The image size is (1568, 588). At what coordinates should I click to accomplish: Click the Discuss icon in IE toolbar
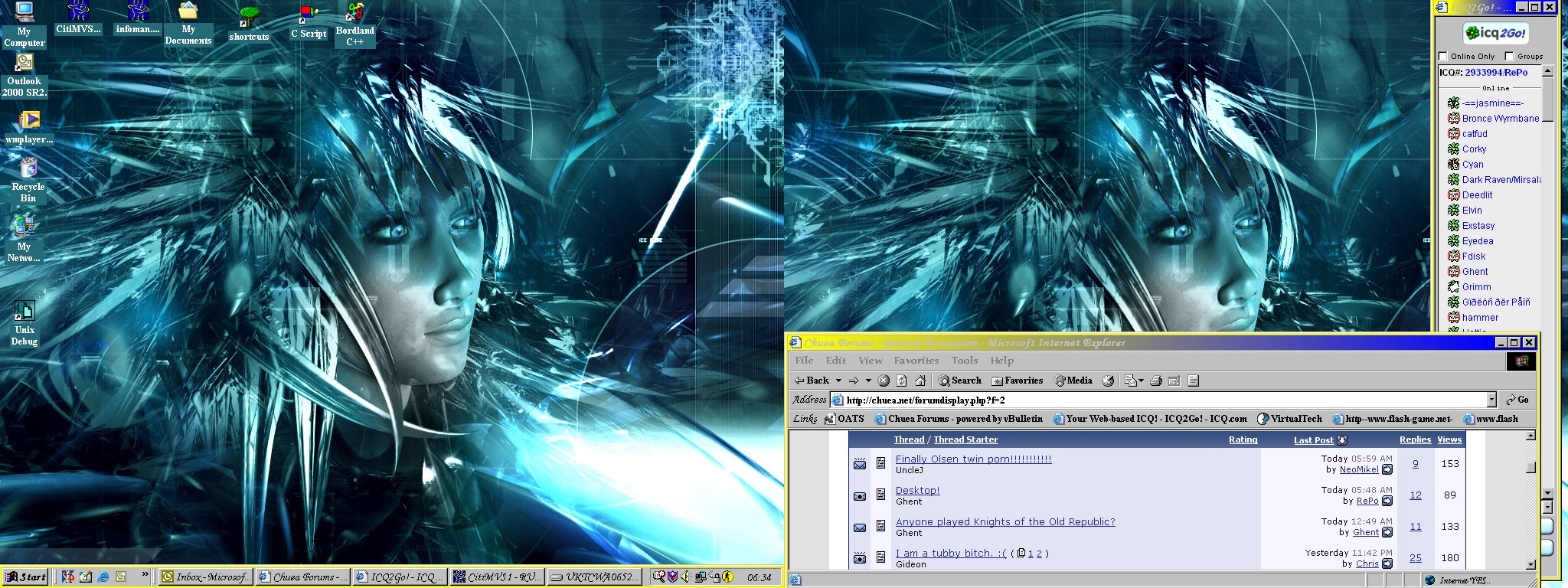click(1193, 381)
